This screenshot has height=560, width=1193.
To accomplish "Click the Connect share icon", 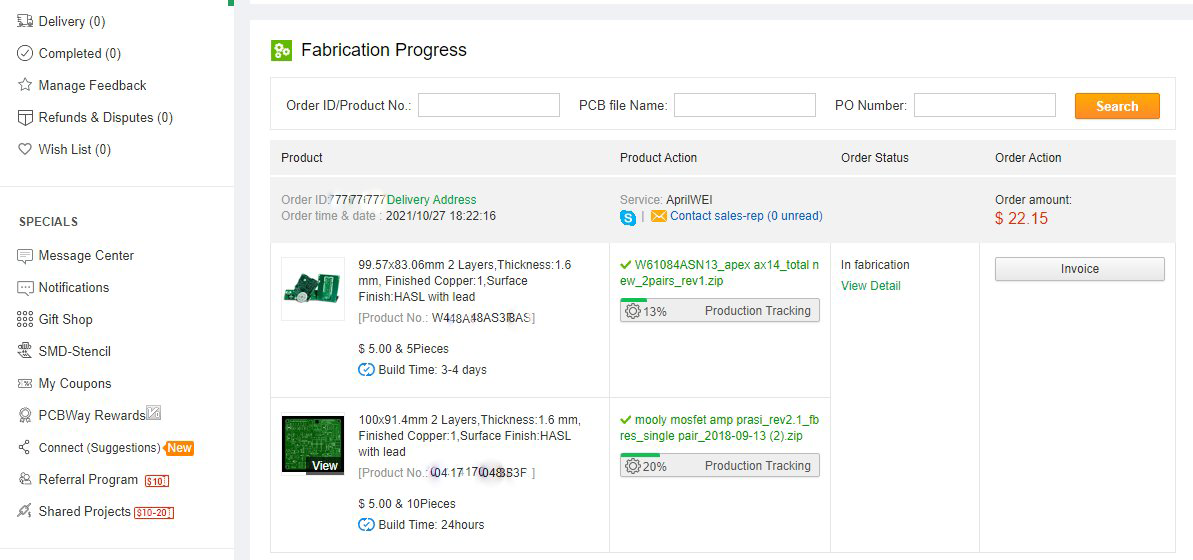I will 25,447.
